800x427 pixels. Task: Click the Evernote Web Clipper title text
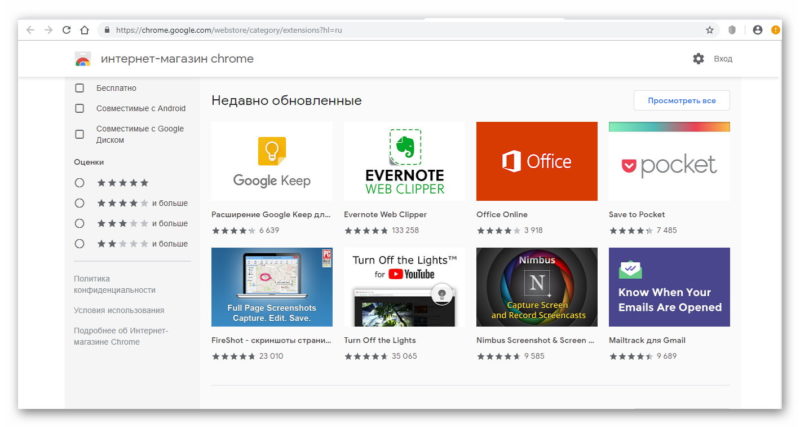pyautogui.click(x=385, y=214)
